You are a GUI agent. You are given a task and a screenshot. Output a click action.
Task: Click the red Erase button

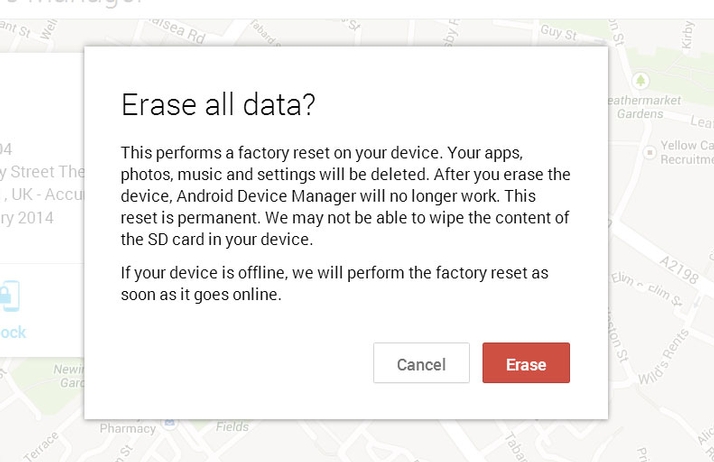[x=526, y=363]
